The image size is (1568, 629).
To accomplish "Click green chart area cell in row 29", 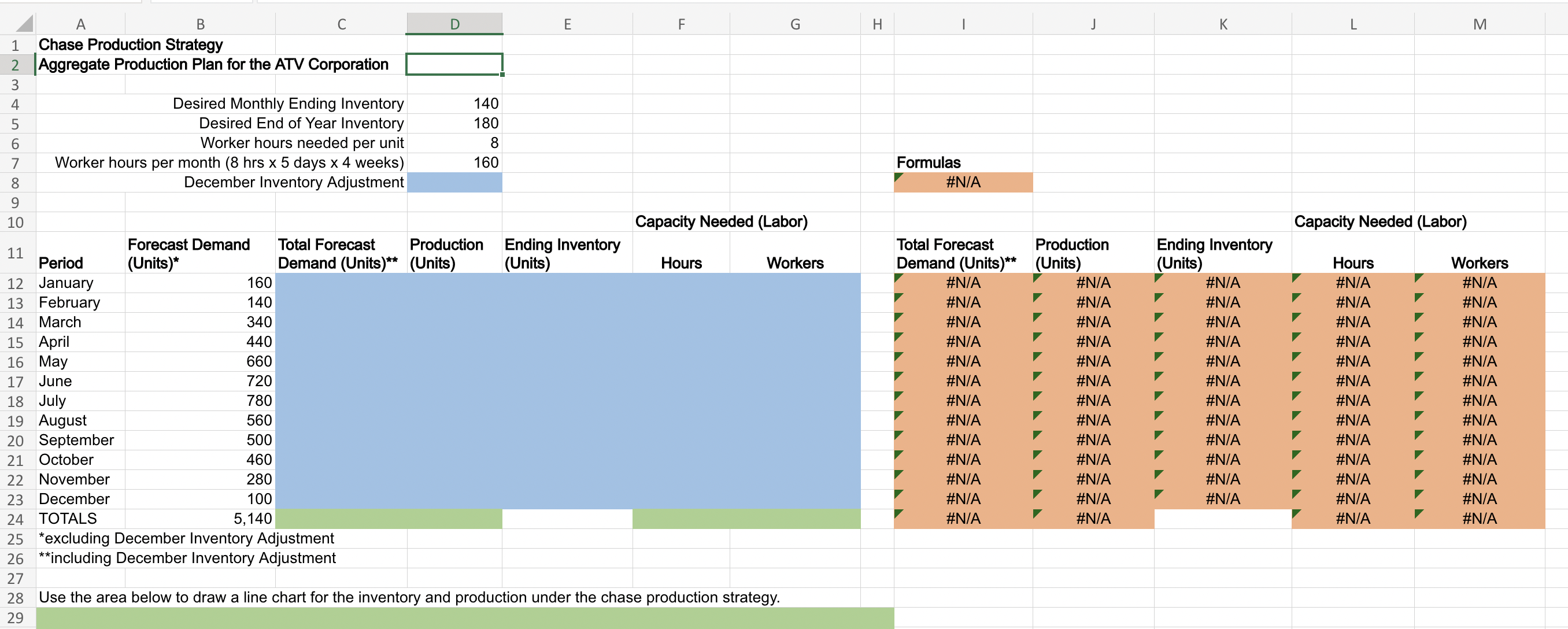I will tap(464, 617).
